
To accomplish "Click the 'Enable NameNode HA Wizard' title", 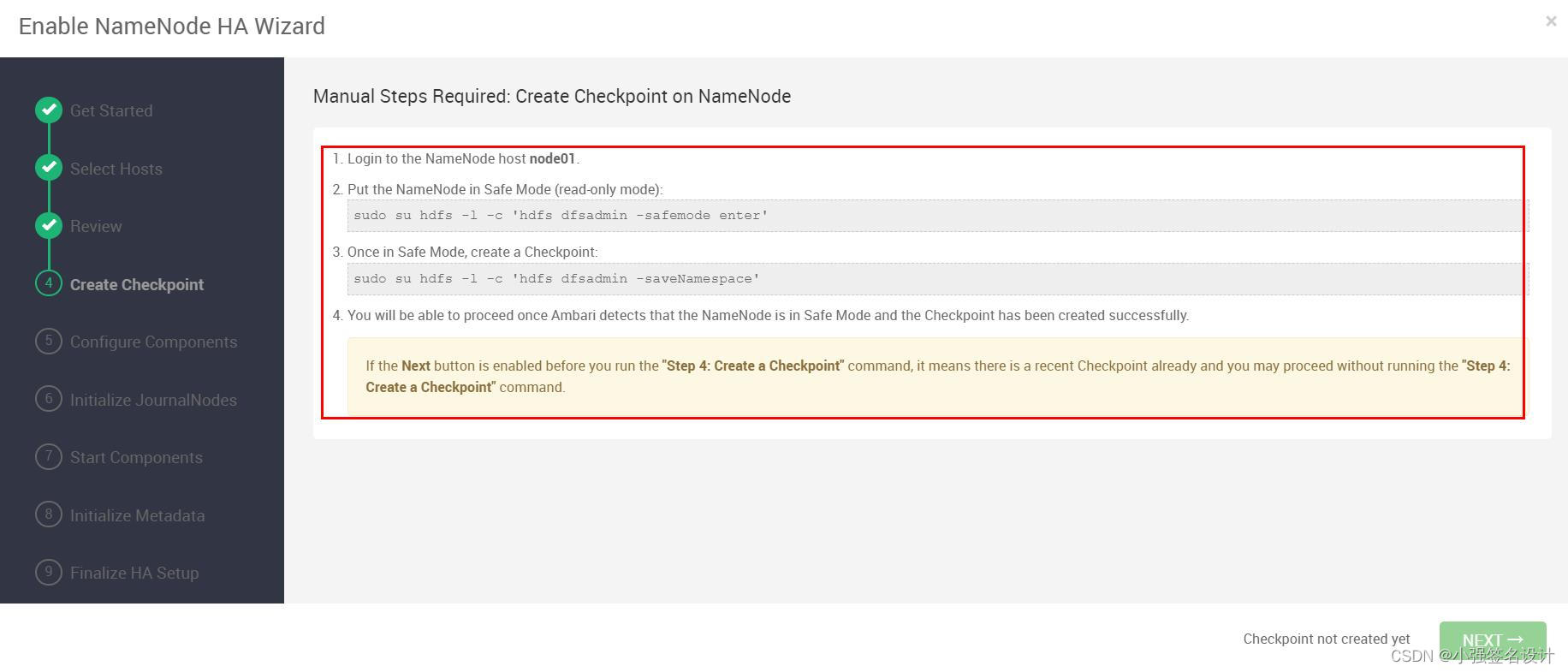I will [172, 26].
